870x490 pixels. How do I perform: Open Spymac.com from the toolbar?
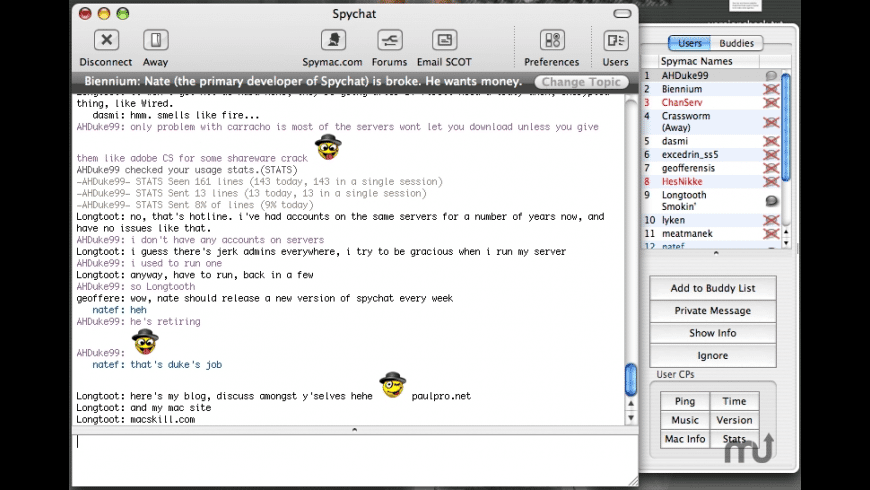click(x=333, y=41)
